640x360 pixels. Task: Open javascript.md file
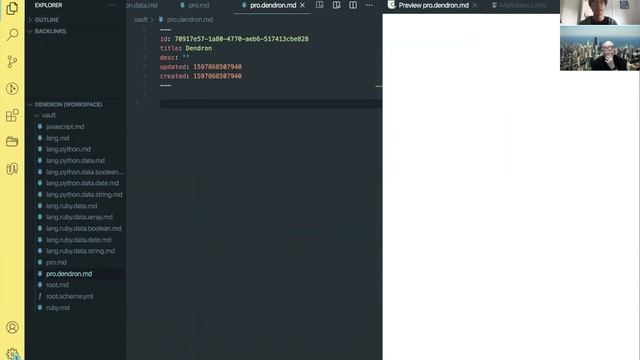pyautogui.click(x=65, y=127)
